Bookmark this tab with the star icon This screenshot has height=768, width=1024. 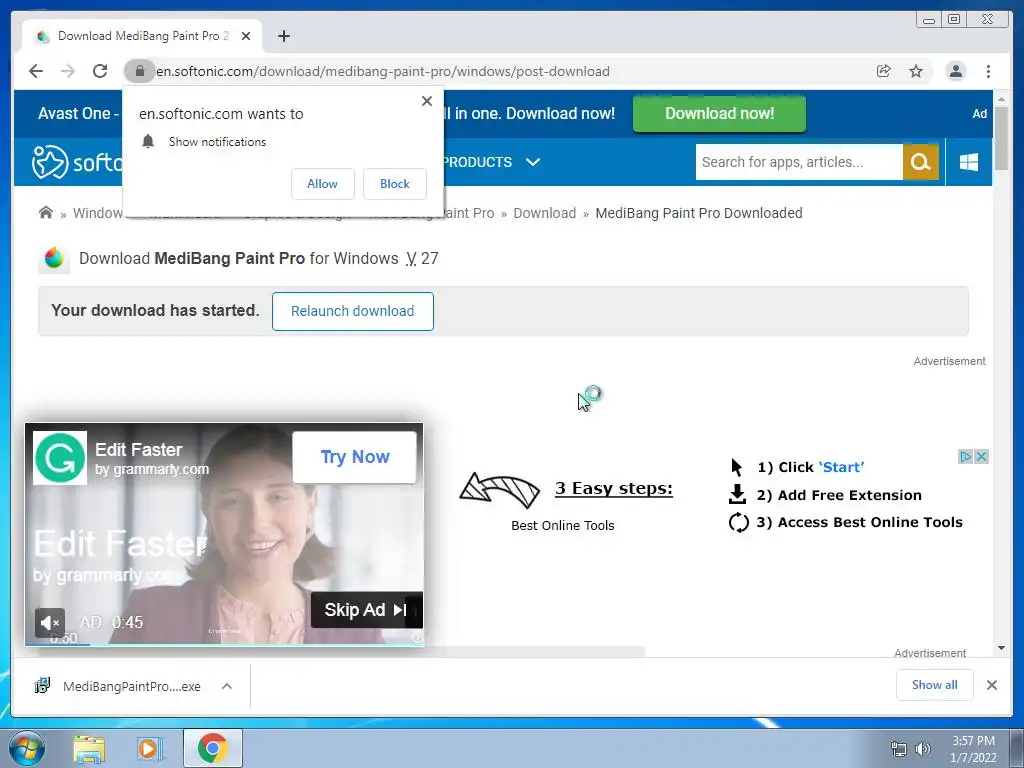916,71
